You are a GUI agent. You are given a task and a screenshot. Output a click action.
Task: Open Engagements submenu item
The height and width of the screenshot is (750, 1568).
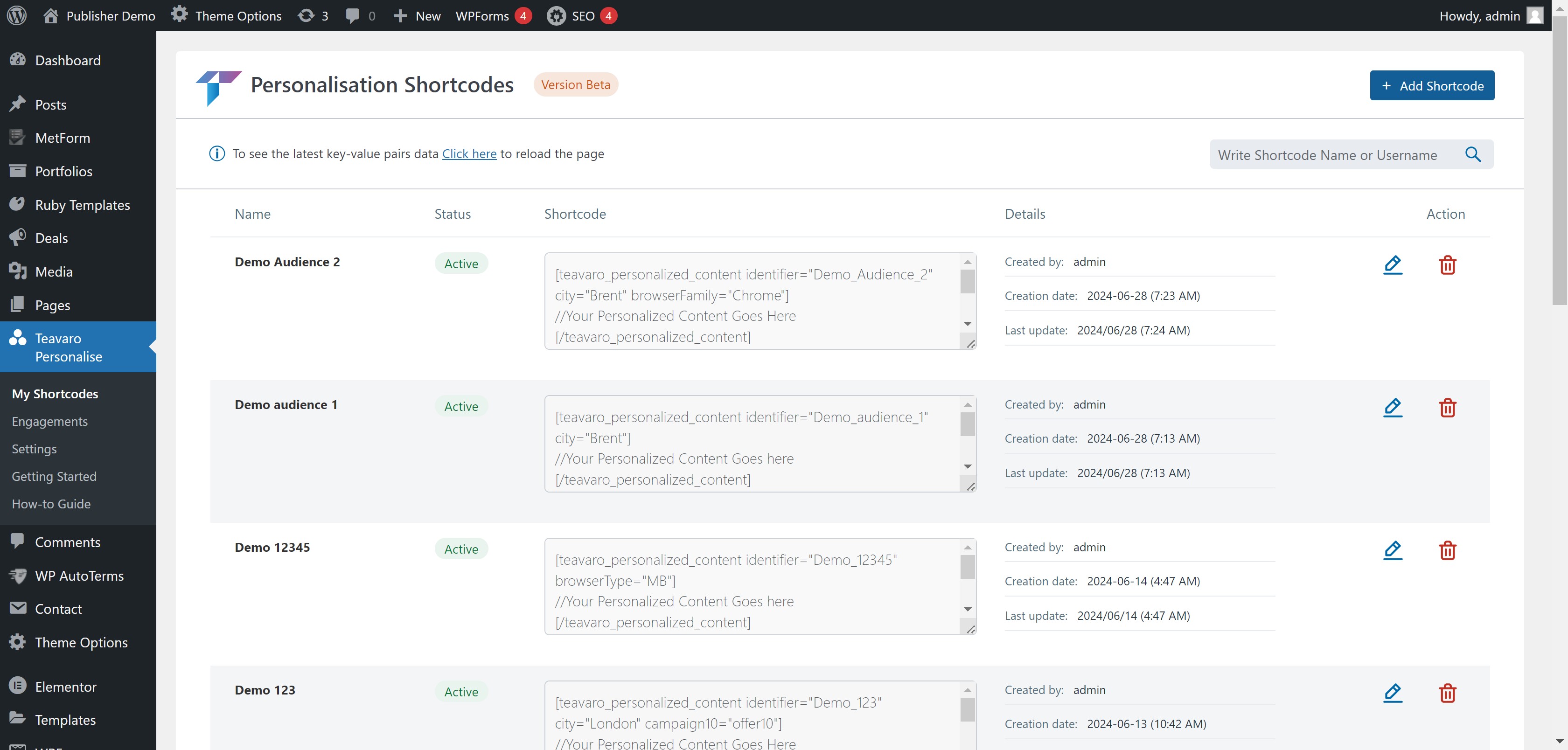point(50,421)
